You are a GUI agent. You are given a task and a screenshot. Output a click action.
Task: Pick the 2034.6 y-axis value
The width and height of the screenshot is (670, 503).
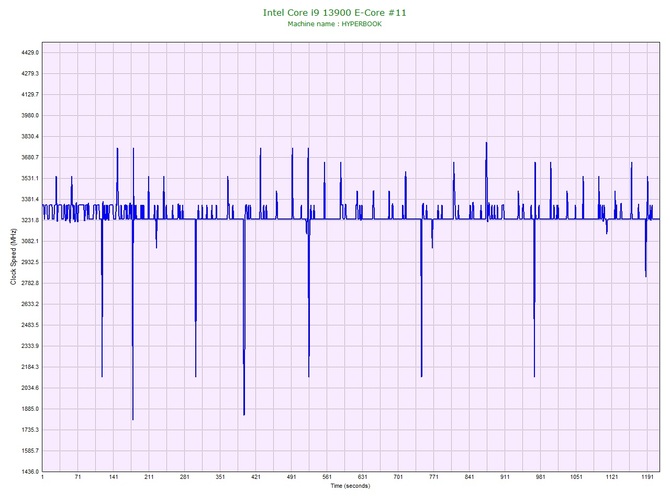click(x=30, y=388)
